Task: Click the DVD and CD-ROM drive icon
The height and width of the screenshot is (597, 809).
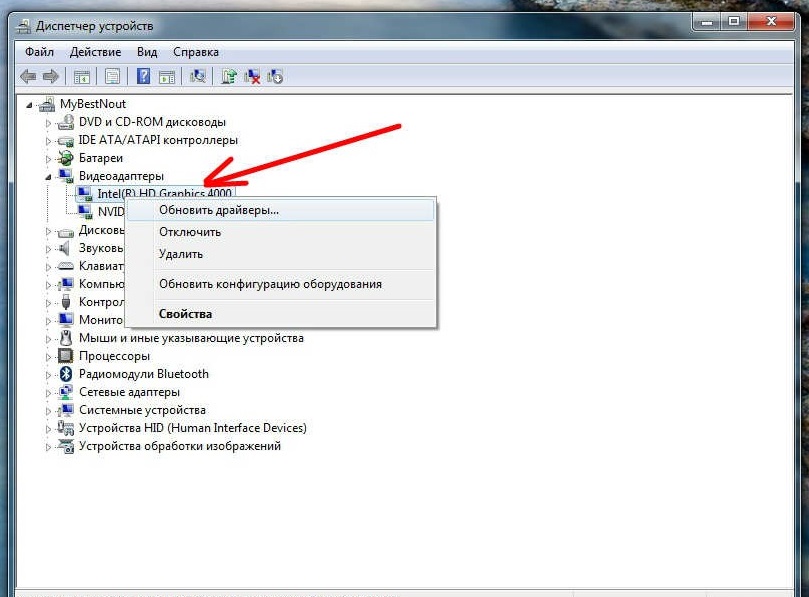Action: 66,122
